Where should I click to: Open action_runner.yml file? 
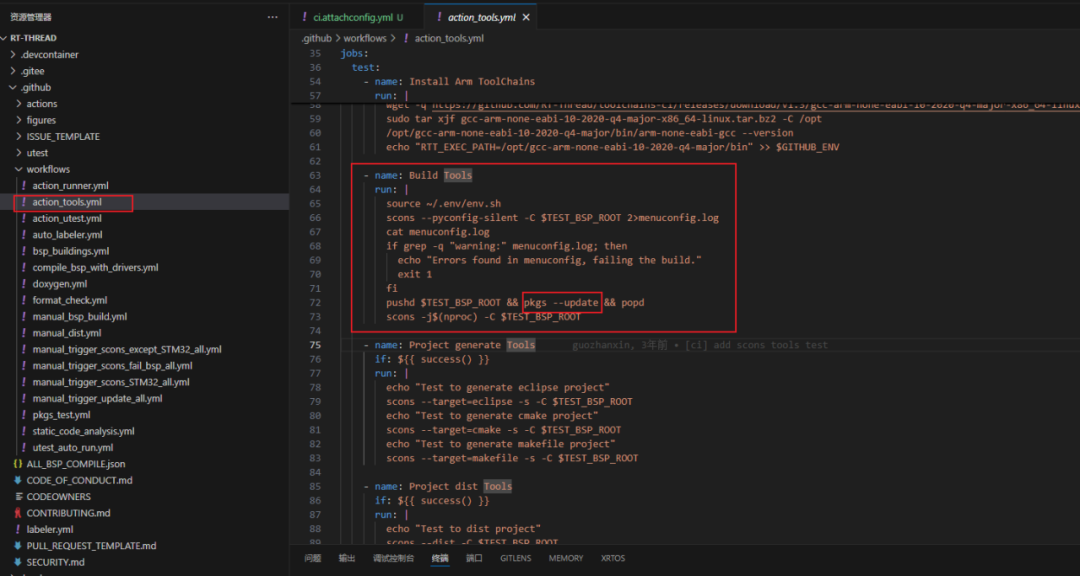[70, 185]
